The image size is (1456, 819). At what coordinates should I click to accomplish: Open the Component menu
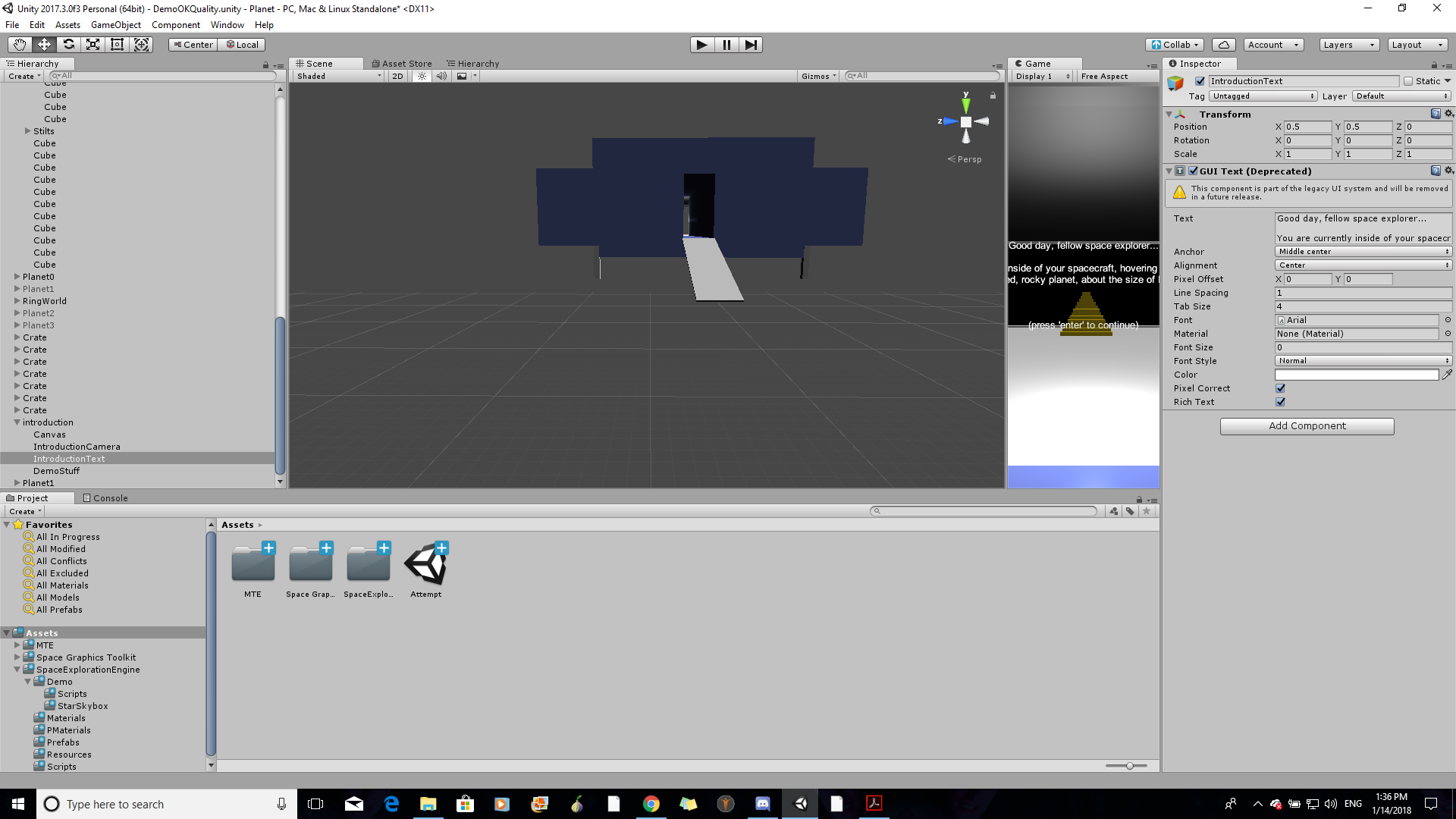coord(175,25)
